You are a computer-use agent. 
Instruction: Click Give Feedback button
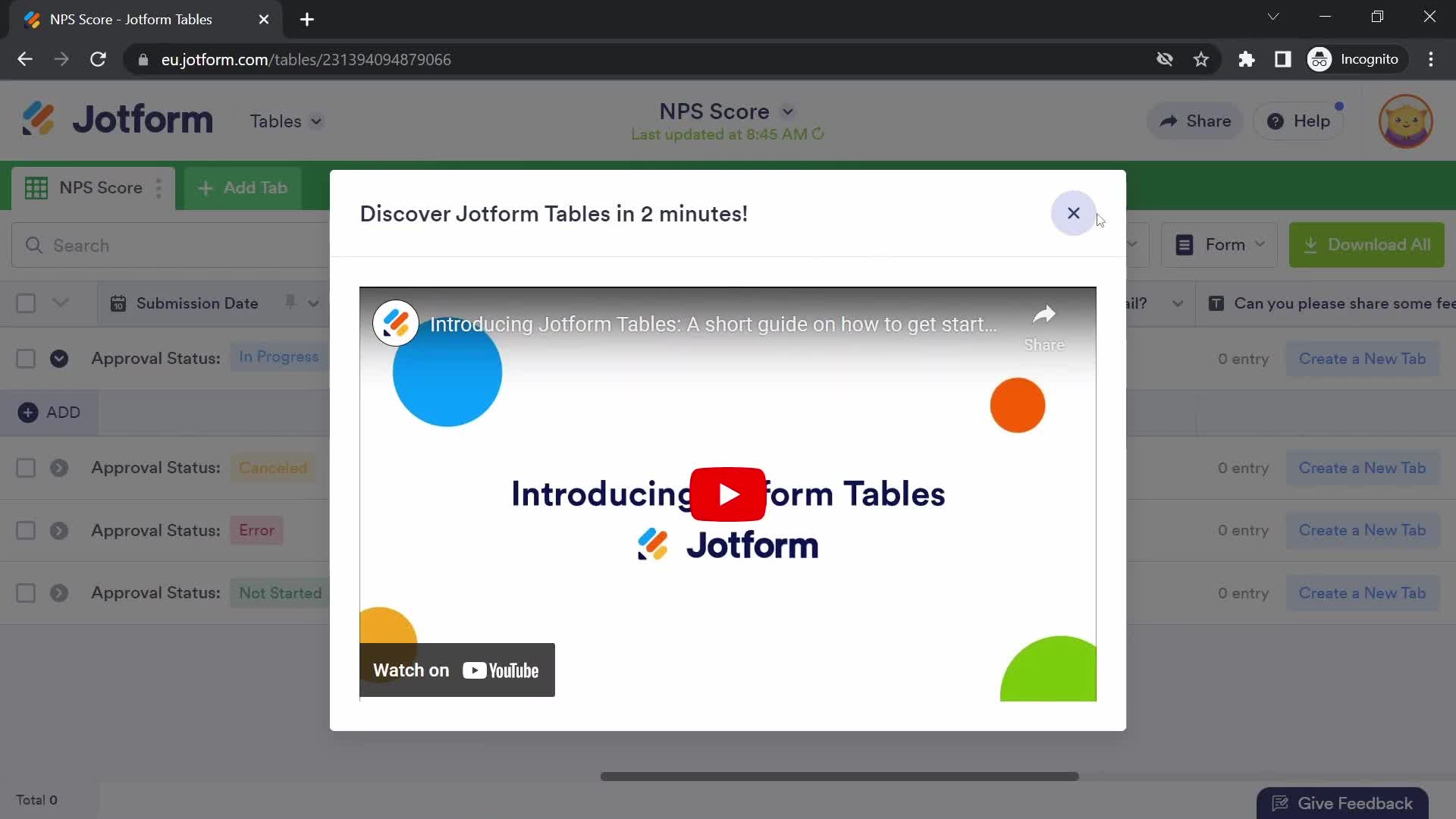click(x=1345, y=804)
